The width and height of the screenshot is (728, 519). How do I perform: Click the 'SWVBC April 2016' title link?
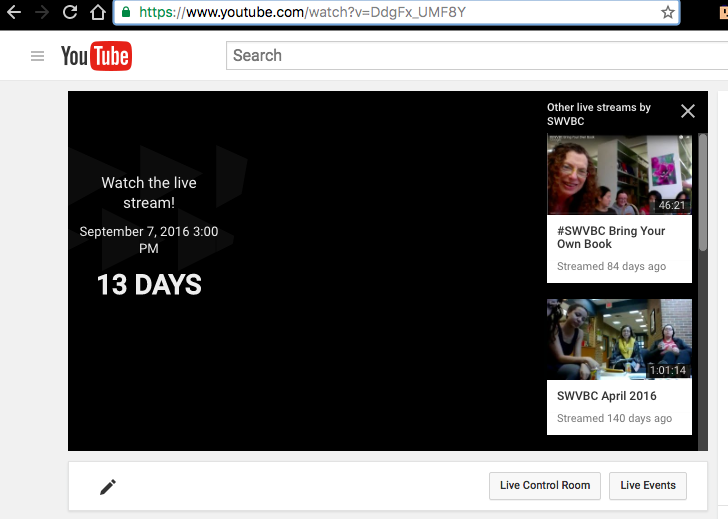click(x=606, y=396)
